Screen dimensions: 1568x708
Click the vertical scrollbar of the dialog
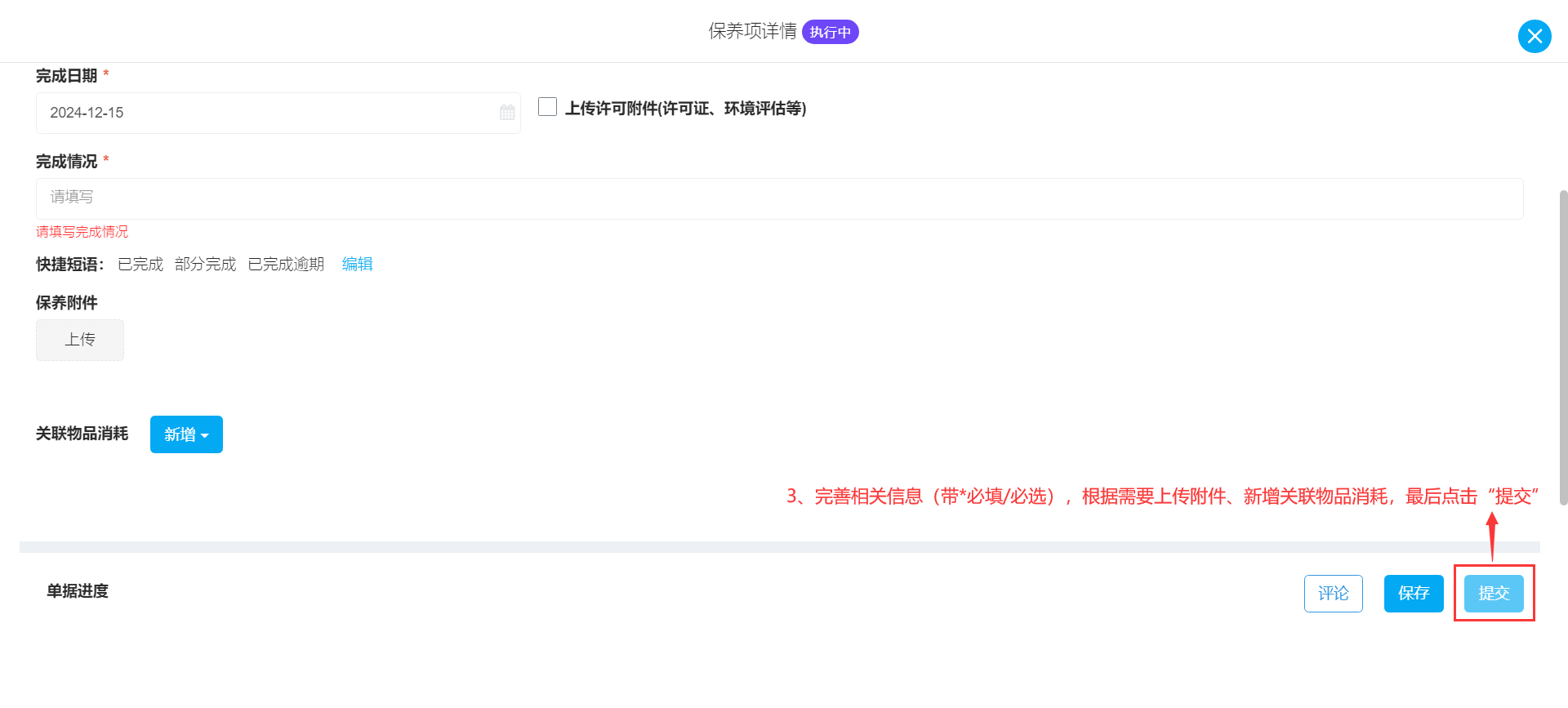(x=1563, y=347)
